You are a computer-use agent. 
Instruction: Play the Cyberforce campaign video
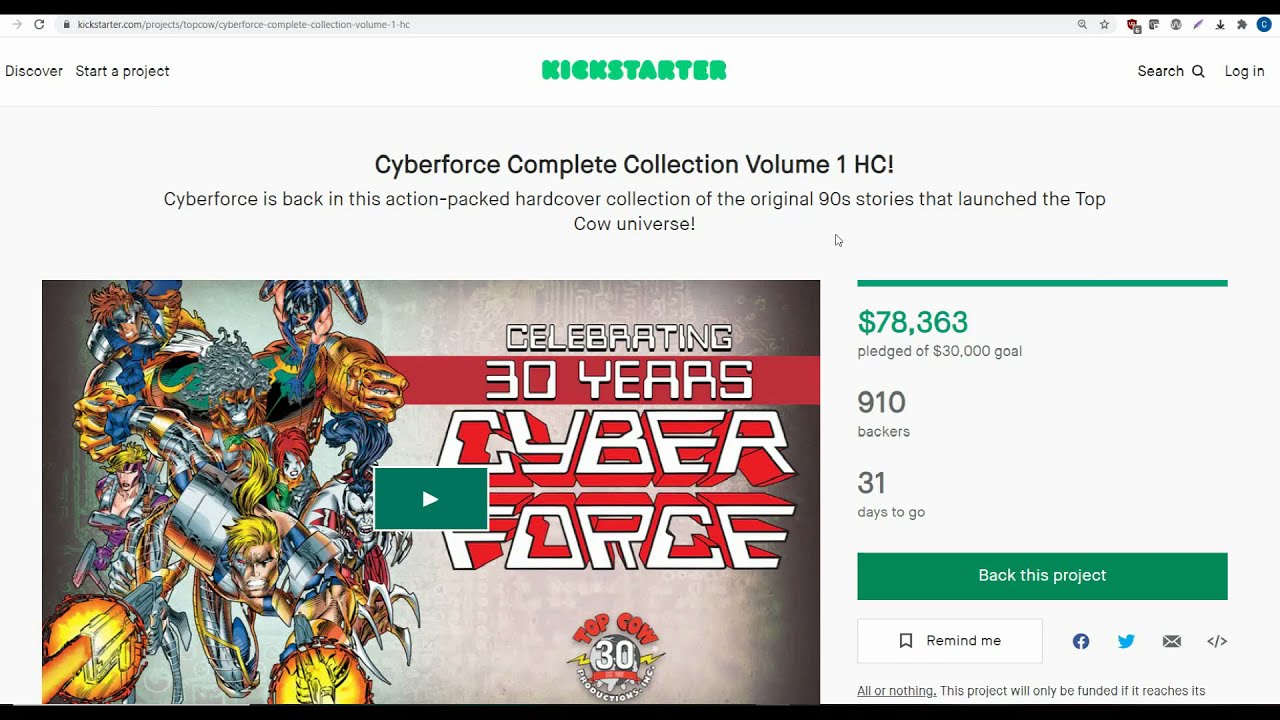click(430, 499)
